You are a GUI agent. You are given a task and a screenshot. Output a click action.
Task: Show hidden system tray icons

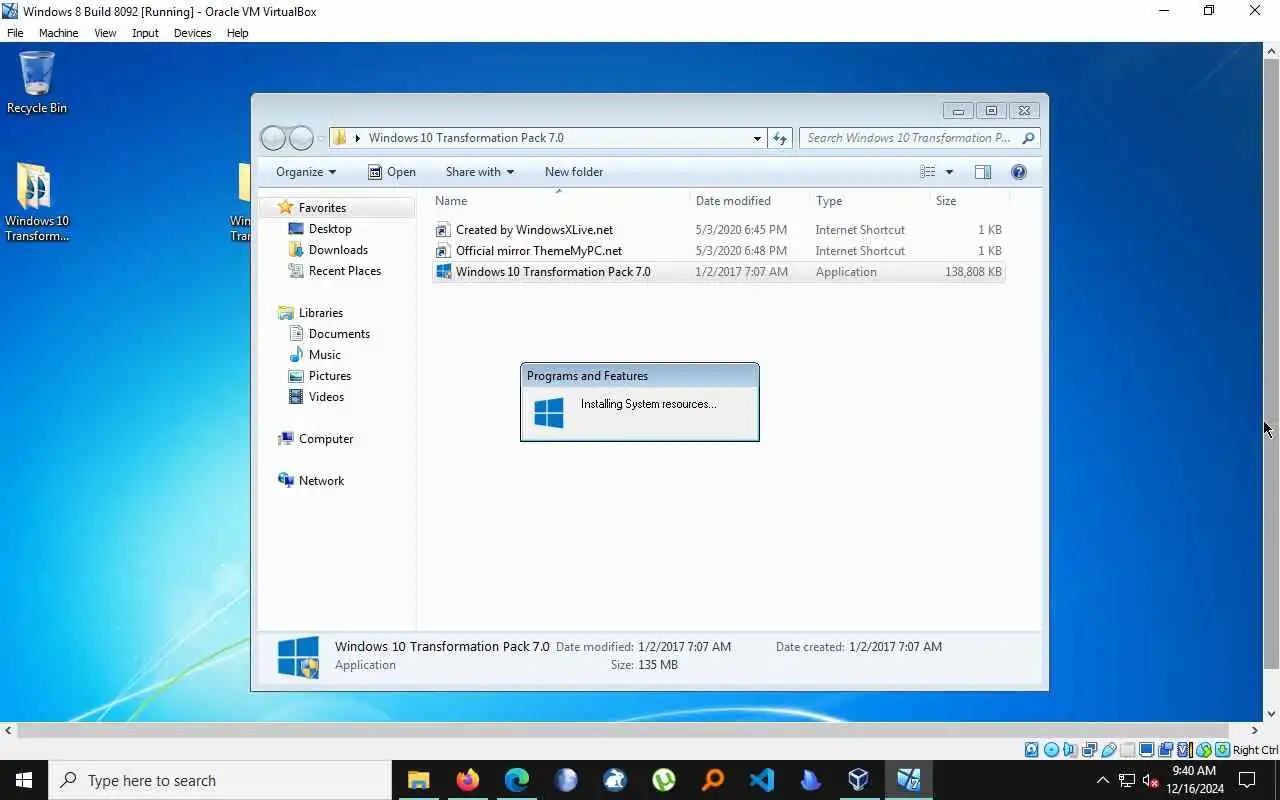(x=1103, y=780)
